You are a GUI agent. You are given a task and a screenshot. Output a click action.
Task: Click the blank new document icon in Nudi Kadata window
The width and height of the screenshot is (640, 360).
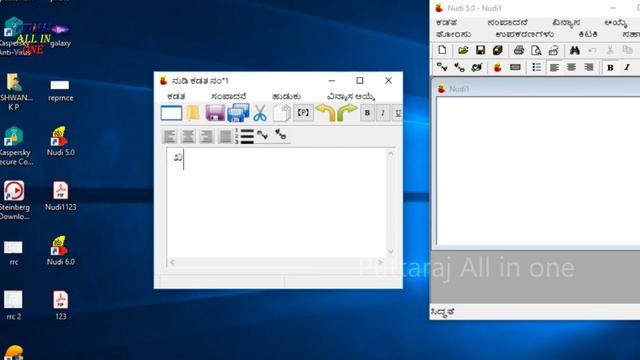171,113
